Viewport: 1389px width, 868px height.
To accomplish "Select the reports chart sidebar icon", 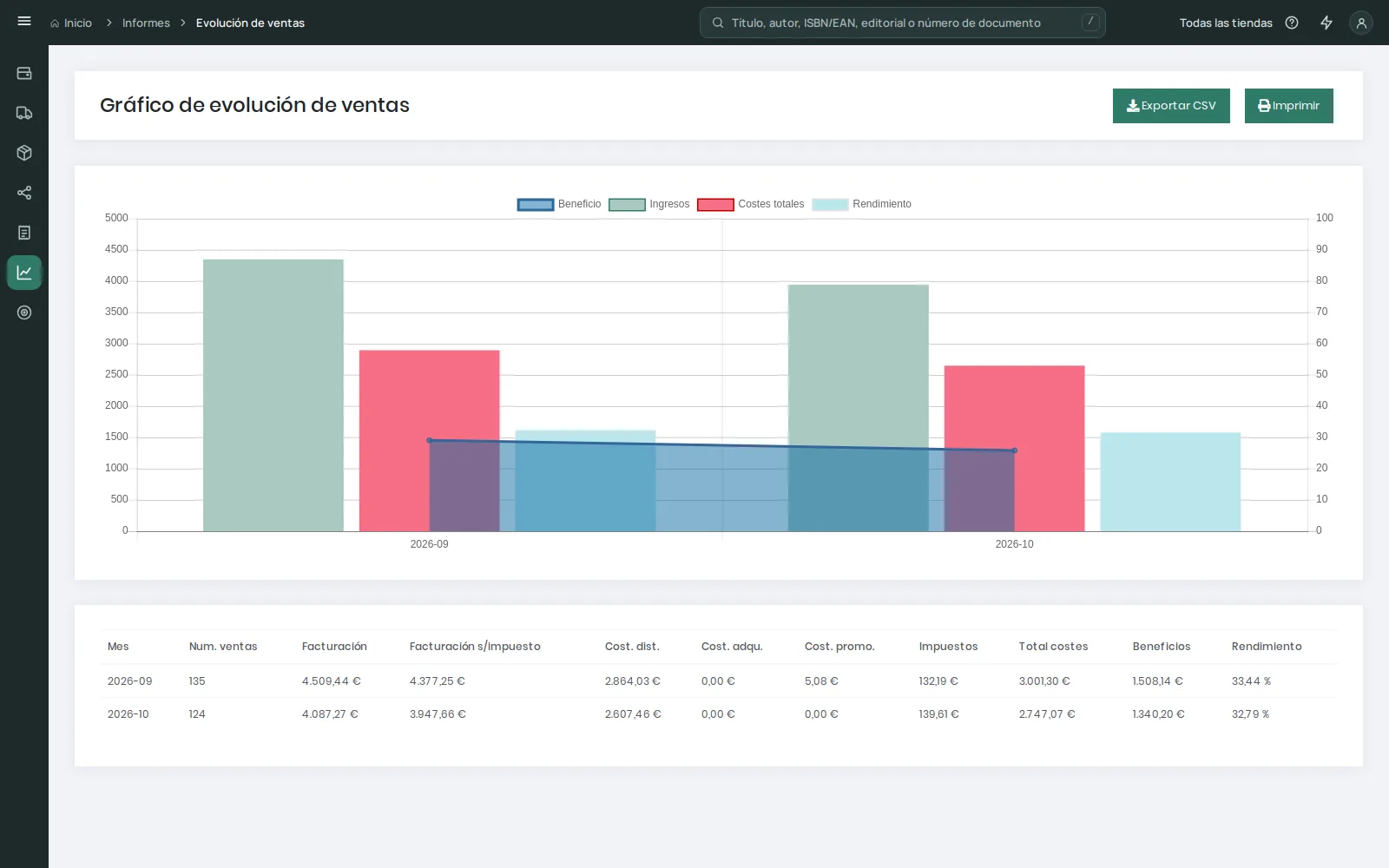I will 24,273.
